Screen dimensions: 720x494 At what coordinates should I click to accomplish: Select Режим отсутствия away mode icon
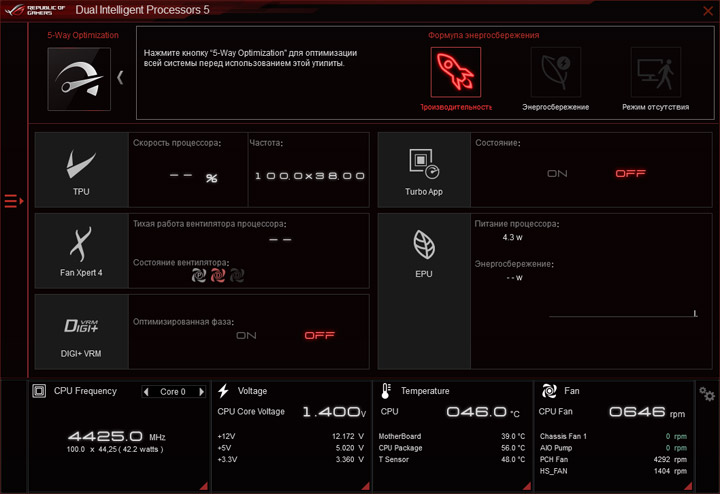(656, 72)
